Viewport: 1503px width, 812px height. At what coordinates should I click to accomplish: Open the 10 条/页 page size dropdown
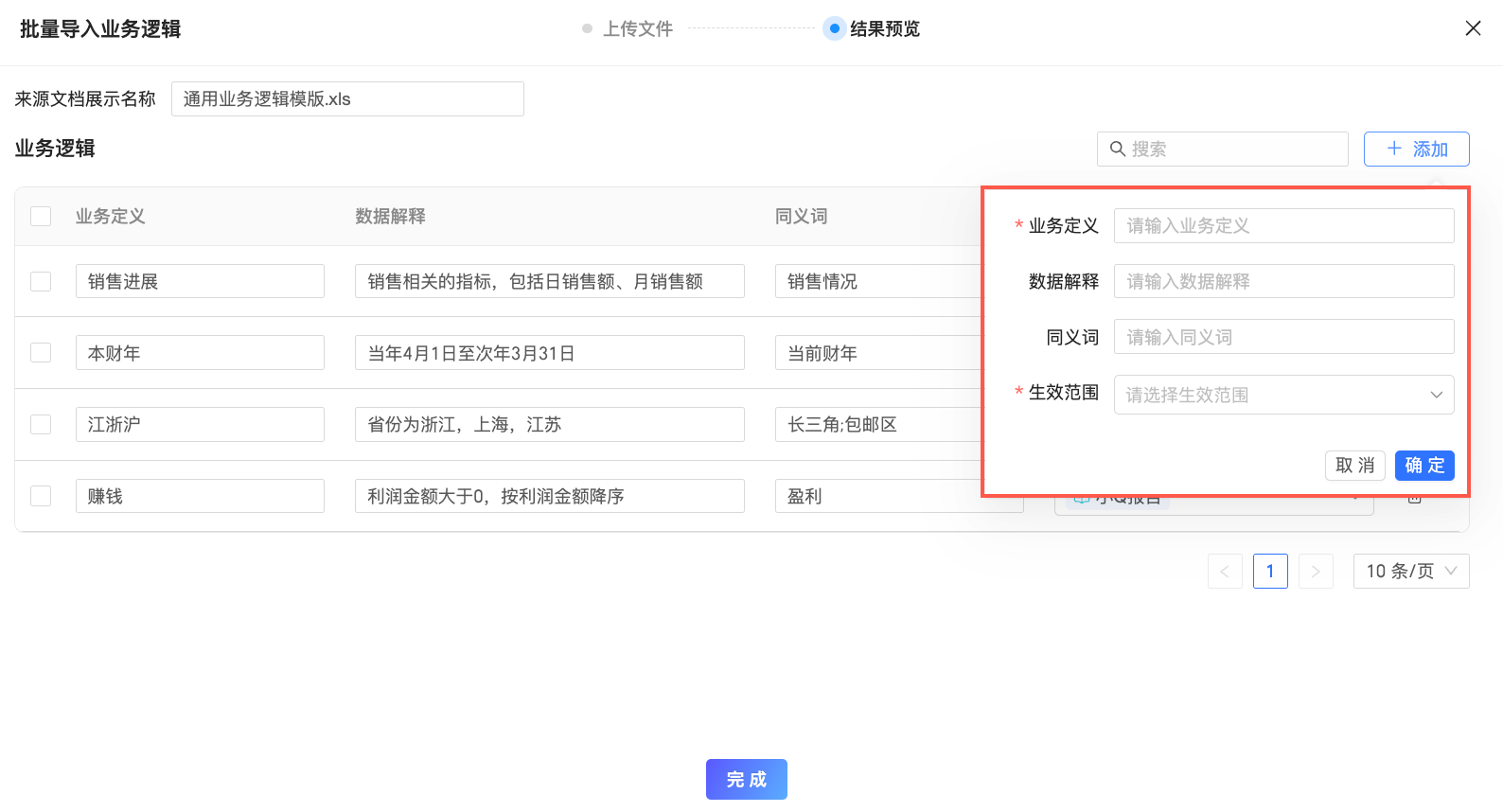(1411, 571)
